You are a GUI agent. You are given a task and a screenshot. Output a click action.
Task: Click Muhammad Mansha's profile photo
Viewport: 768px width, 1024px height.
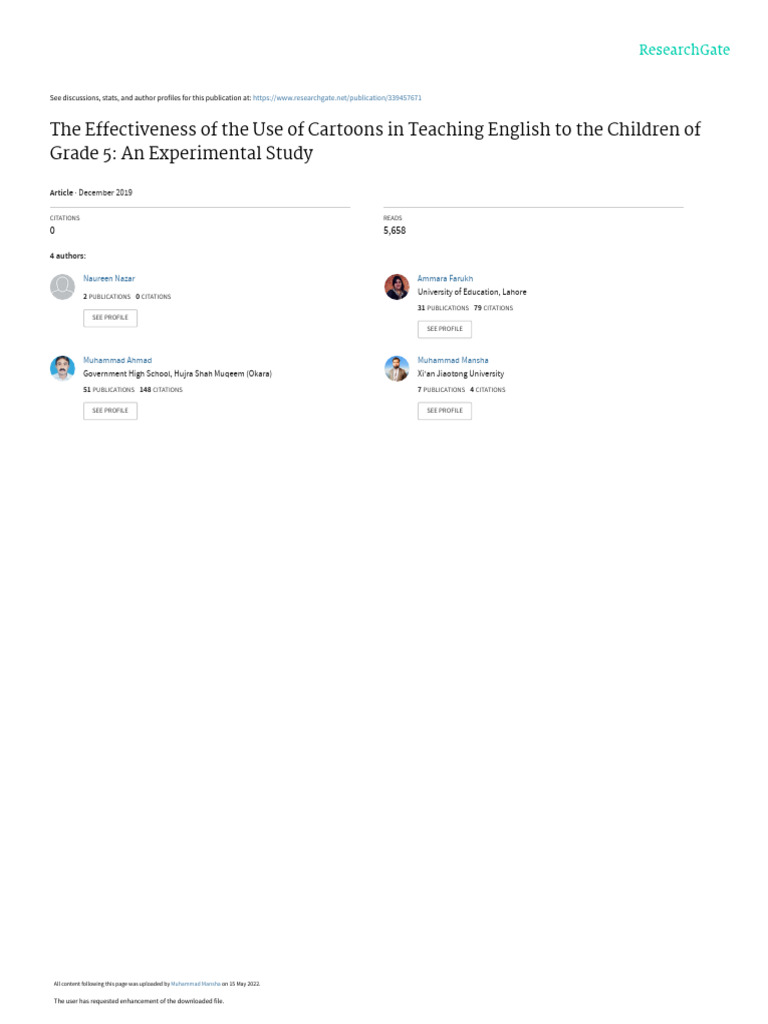pyautogui.click(x=397, y=368)
